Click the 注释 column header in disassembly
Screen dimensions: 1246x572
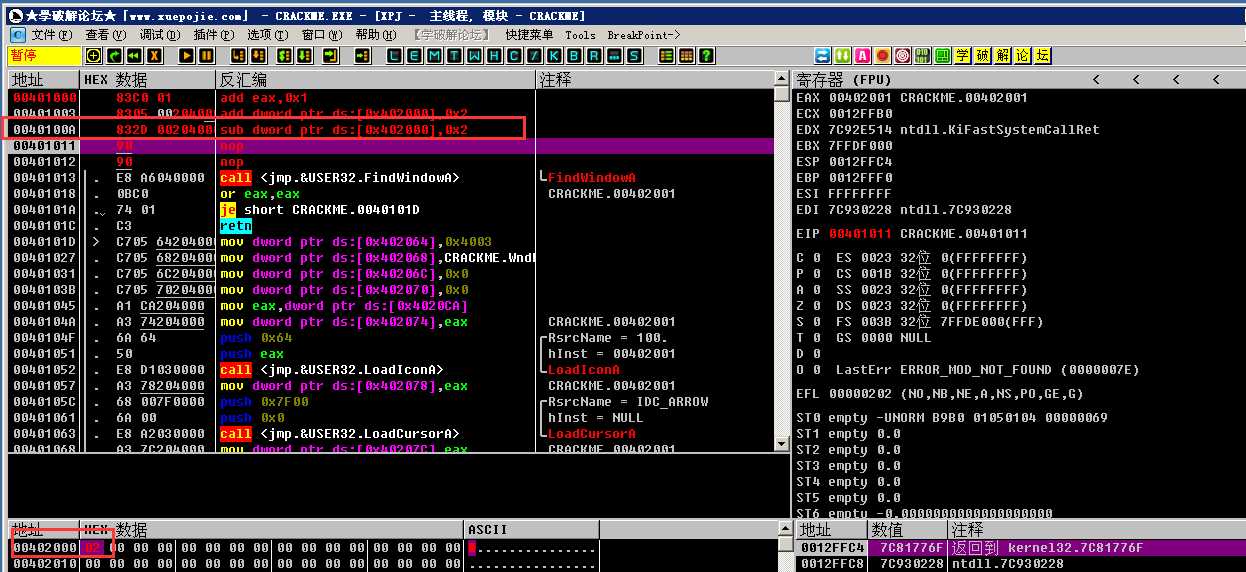click(x=654, y=80)
